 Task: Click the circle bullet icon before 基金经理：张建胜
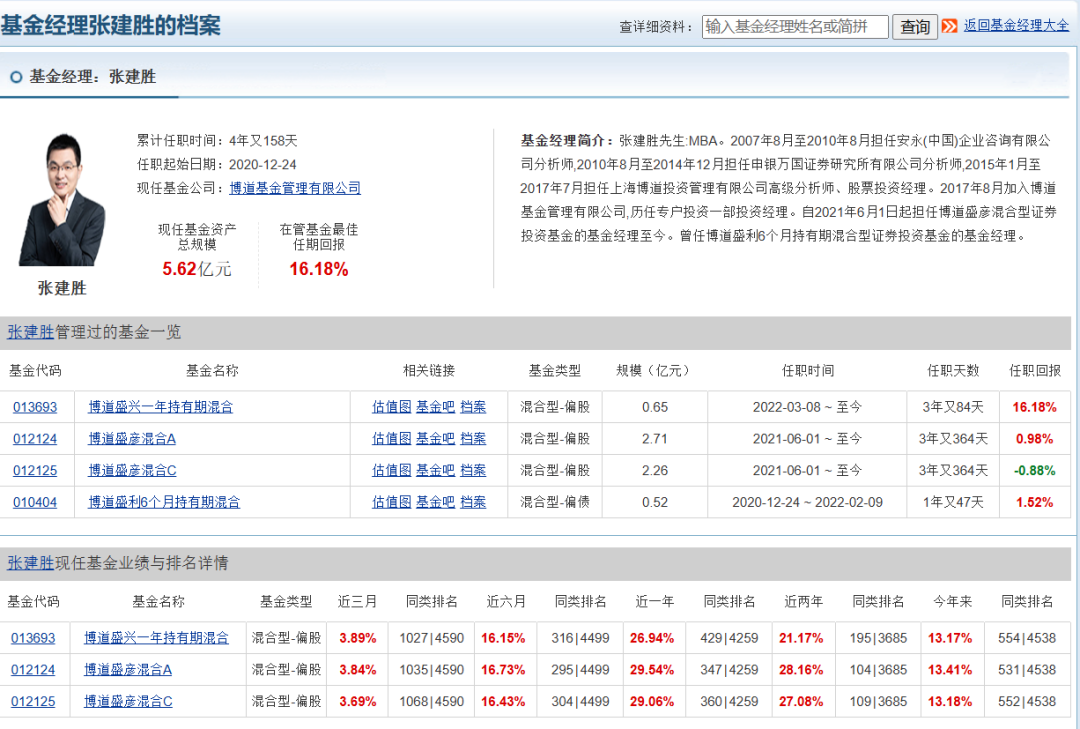[16, 77]
